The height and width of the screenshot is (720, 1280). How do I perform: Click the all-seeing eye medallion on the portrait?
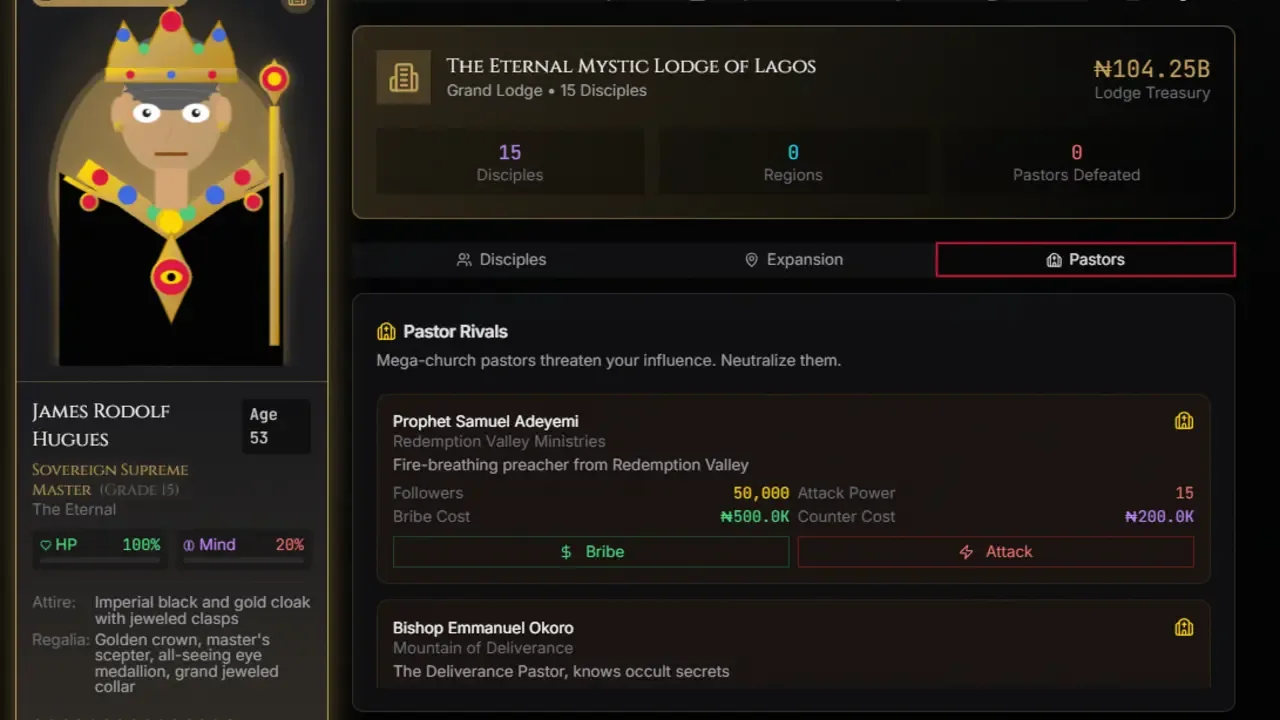click(x=171, y=277)
